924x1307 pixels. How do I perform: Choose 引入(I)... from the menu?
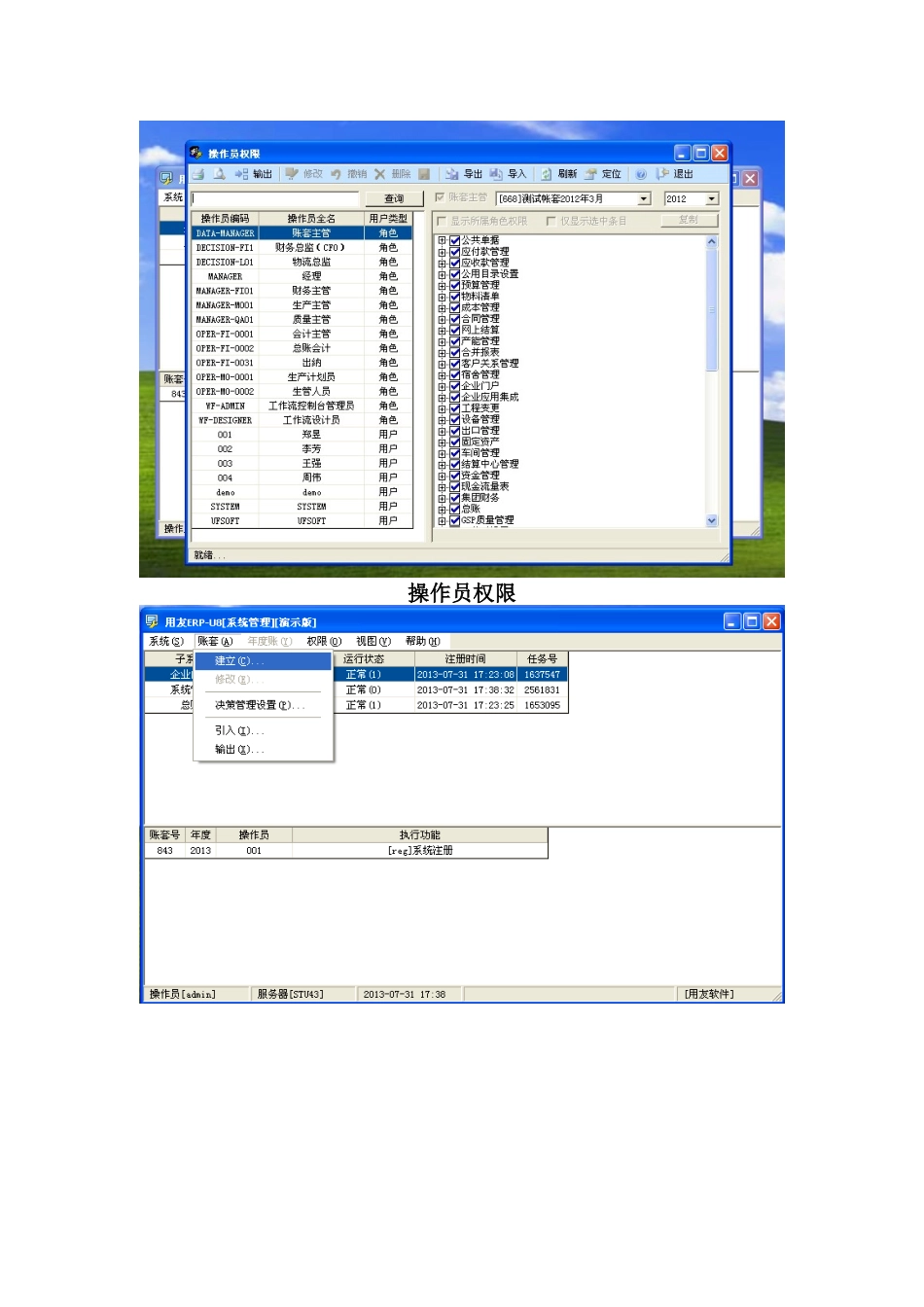263,730
